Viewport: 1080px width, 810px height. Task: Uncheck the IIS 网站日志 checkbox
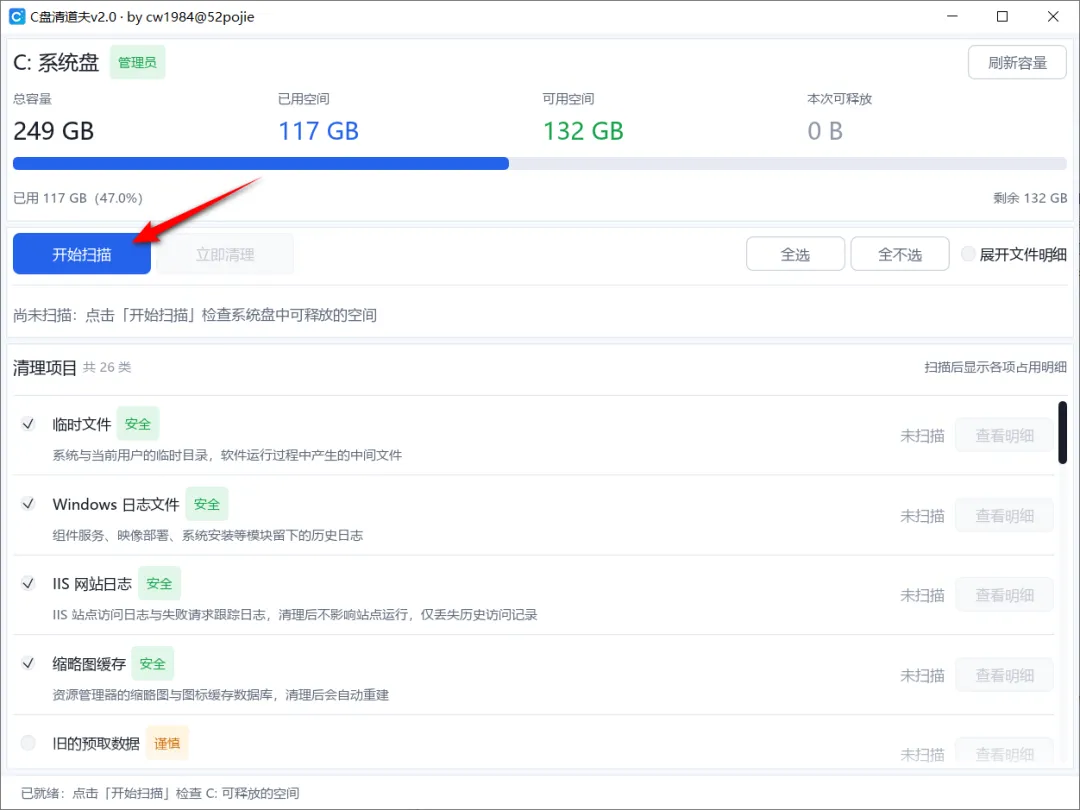pos(28,584)
